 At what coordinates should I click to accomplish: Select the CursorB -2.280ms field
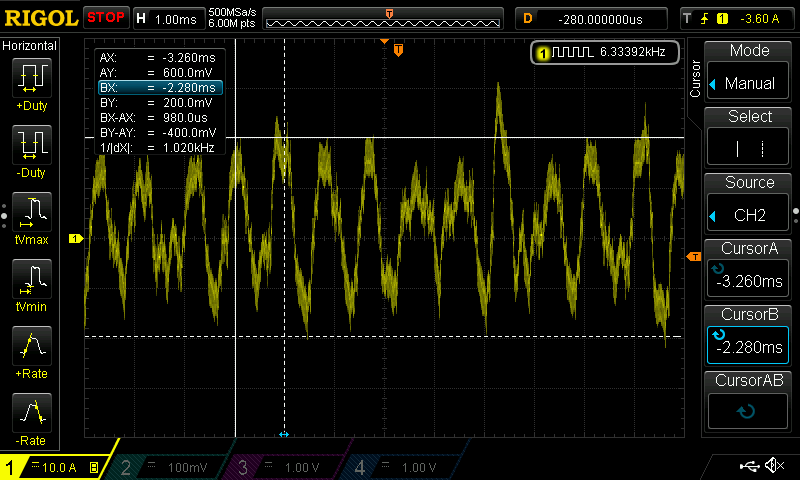(748, 345)
